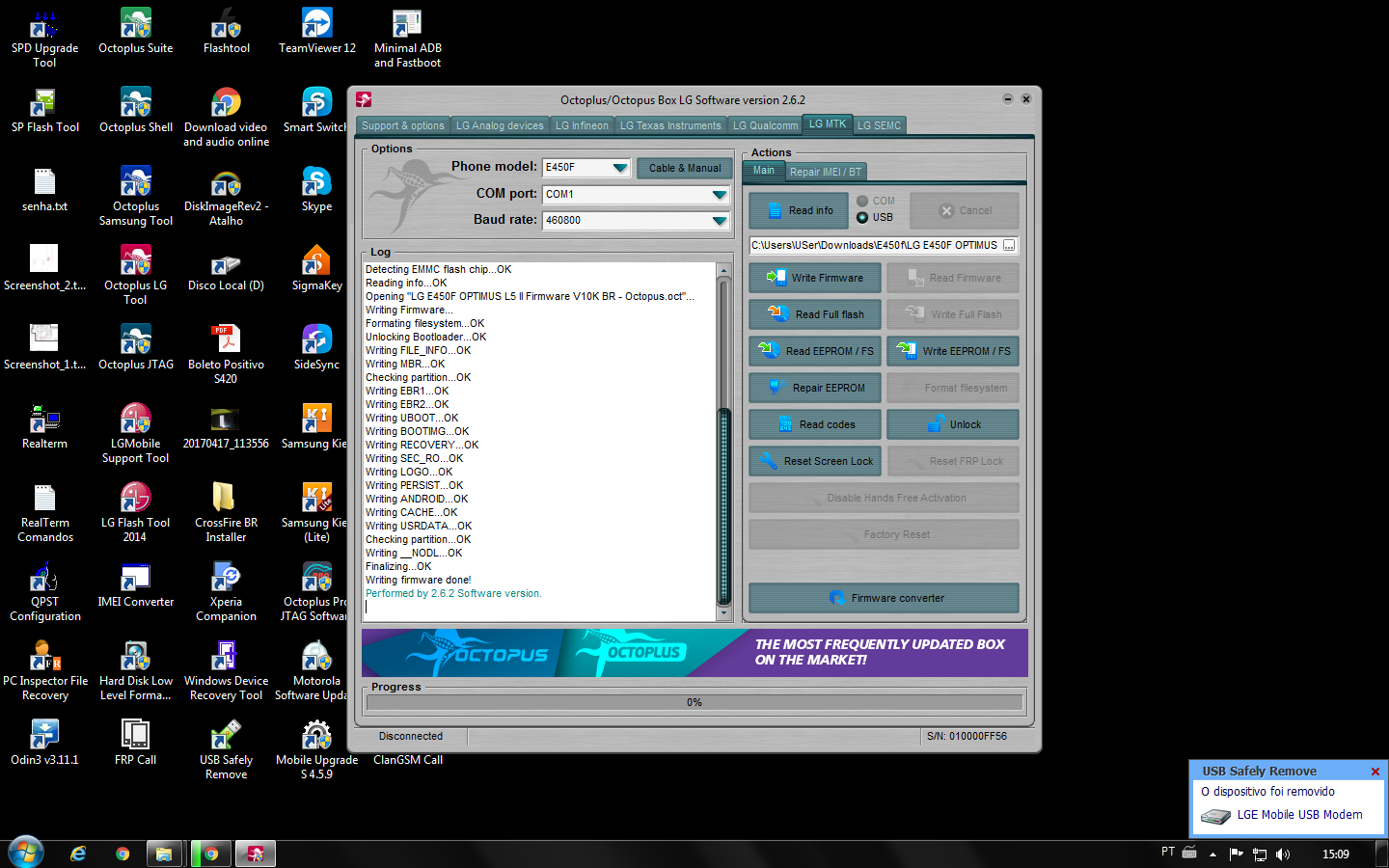The image size is (1389, 868).
Task: Click the firmware file browse button
Action: pyautogui.click(x=1009, y=246)
